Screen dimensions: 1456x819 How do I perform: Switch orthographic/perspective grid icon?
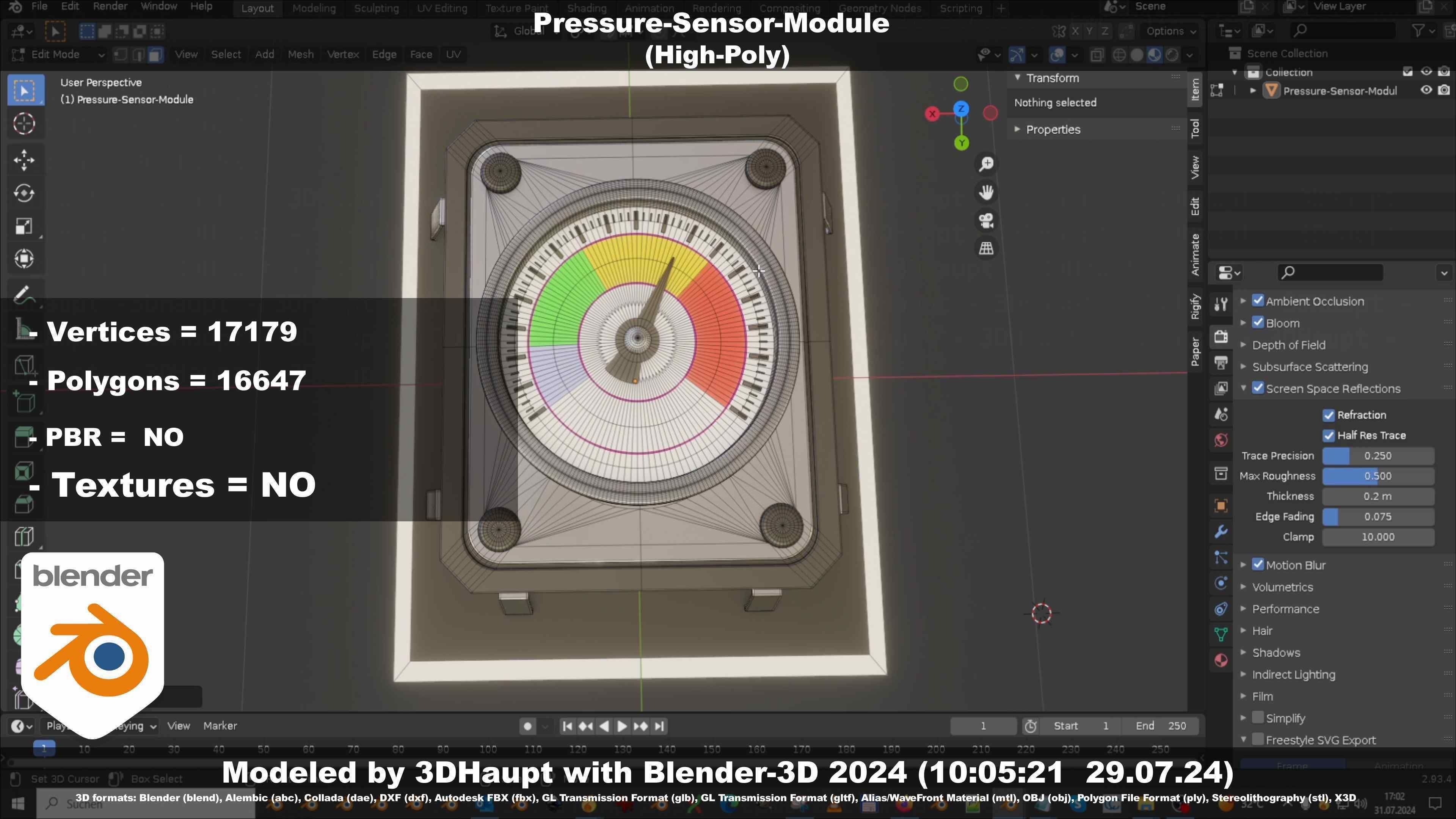point(986,248)
